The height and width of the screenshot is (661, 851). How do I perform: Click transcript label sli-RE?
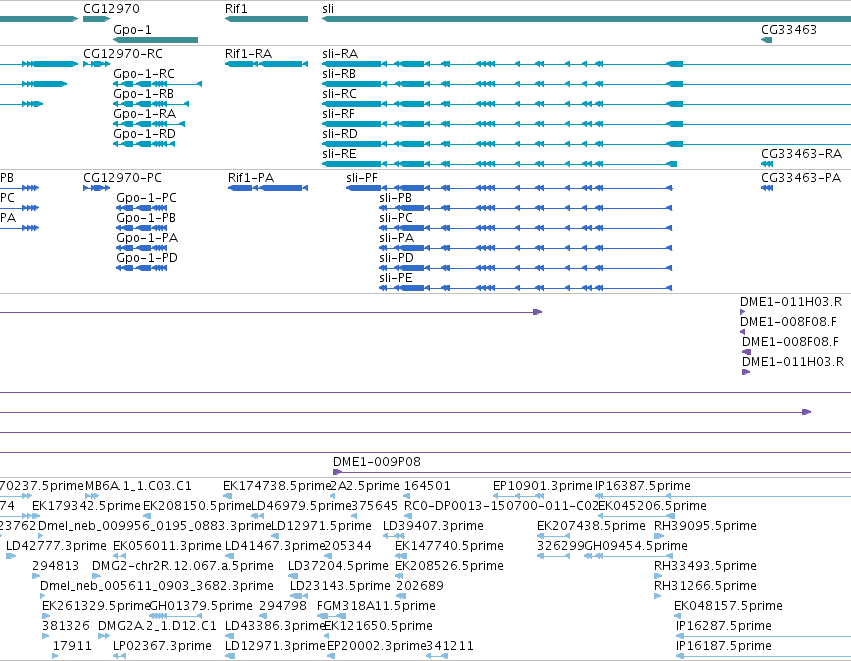(x=339, y=154)
